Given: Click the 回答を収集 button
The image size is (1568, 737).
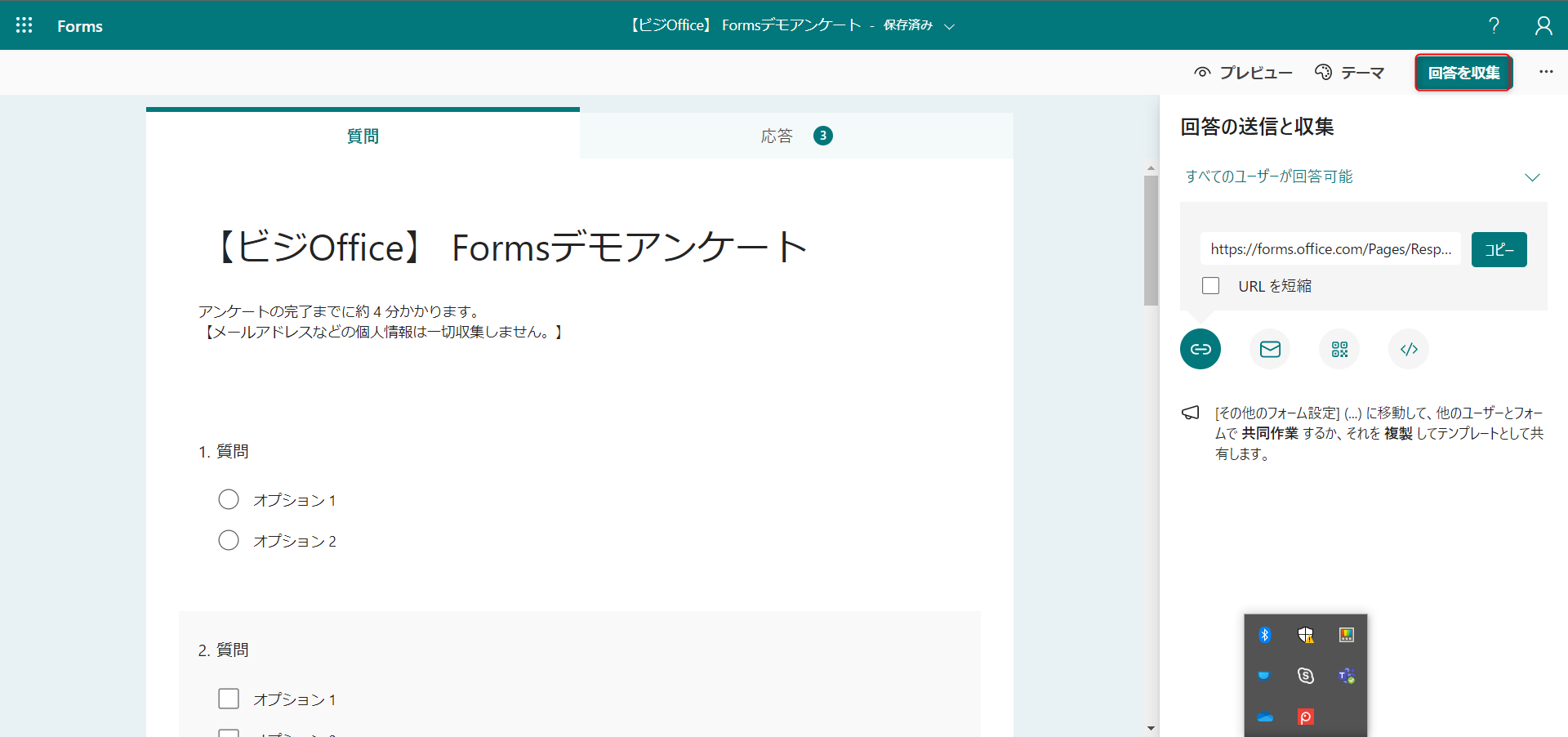Looking at the screenshot, I should pos(1463,73).
